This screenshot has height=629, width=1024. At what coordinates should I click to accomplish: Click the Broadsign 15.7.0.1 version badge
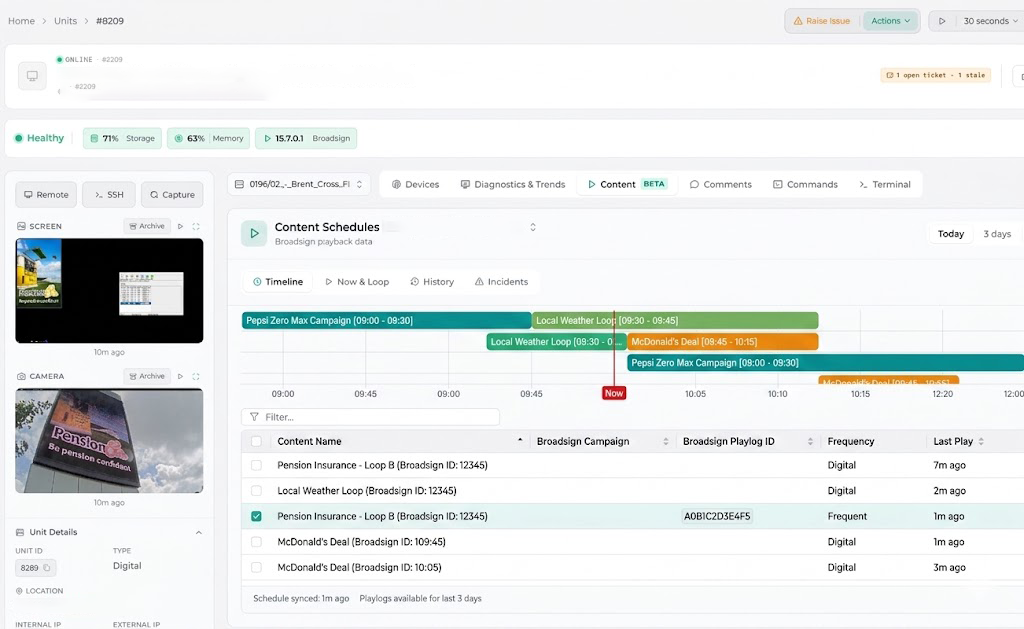[306, 138]
